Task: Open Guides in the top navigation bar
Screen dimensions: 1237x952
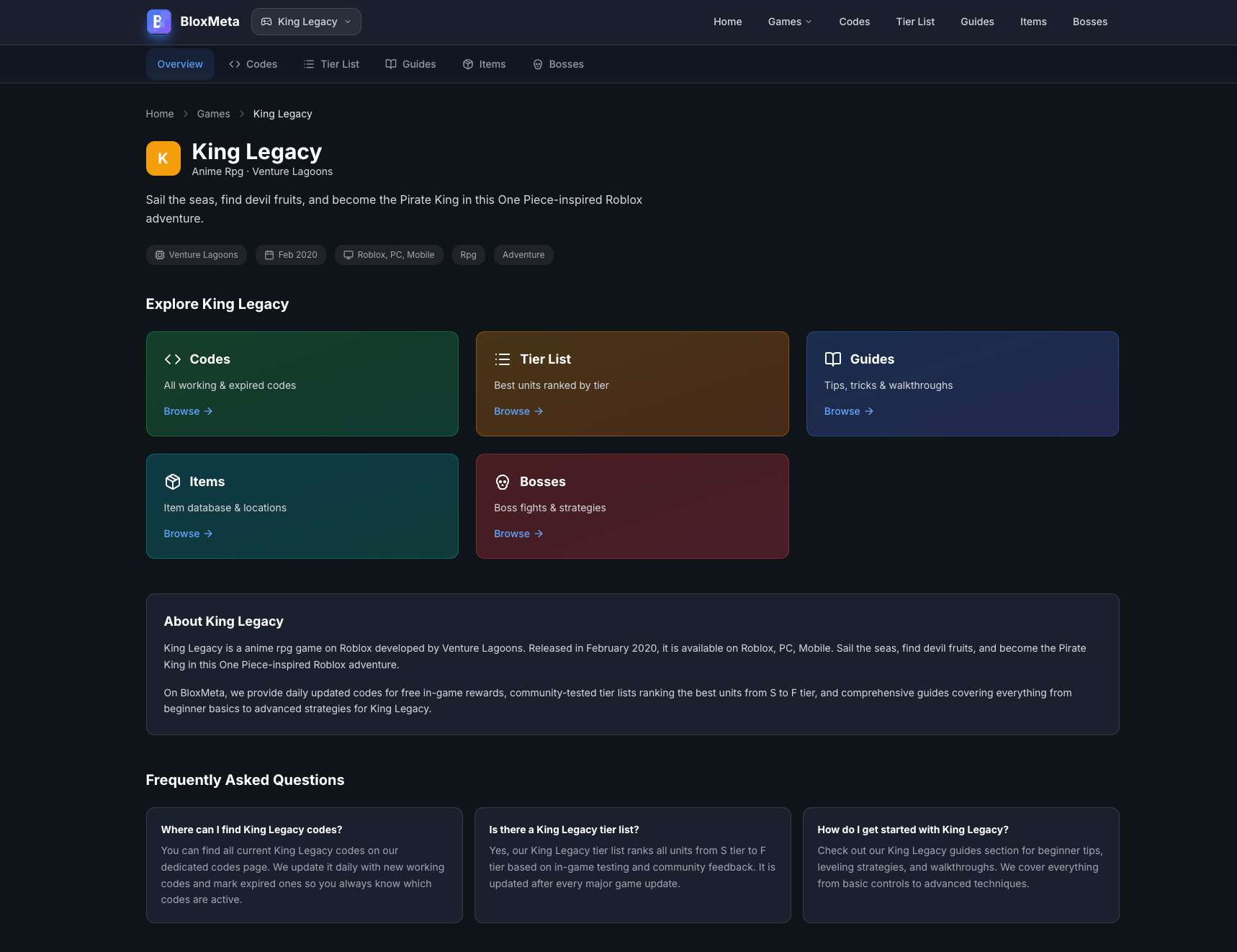Action: (x=977, y=22)
